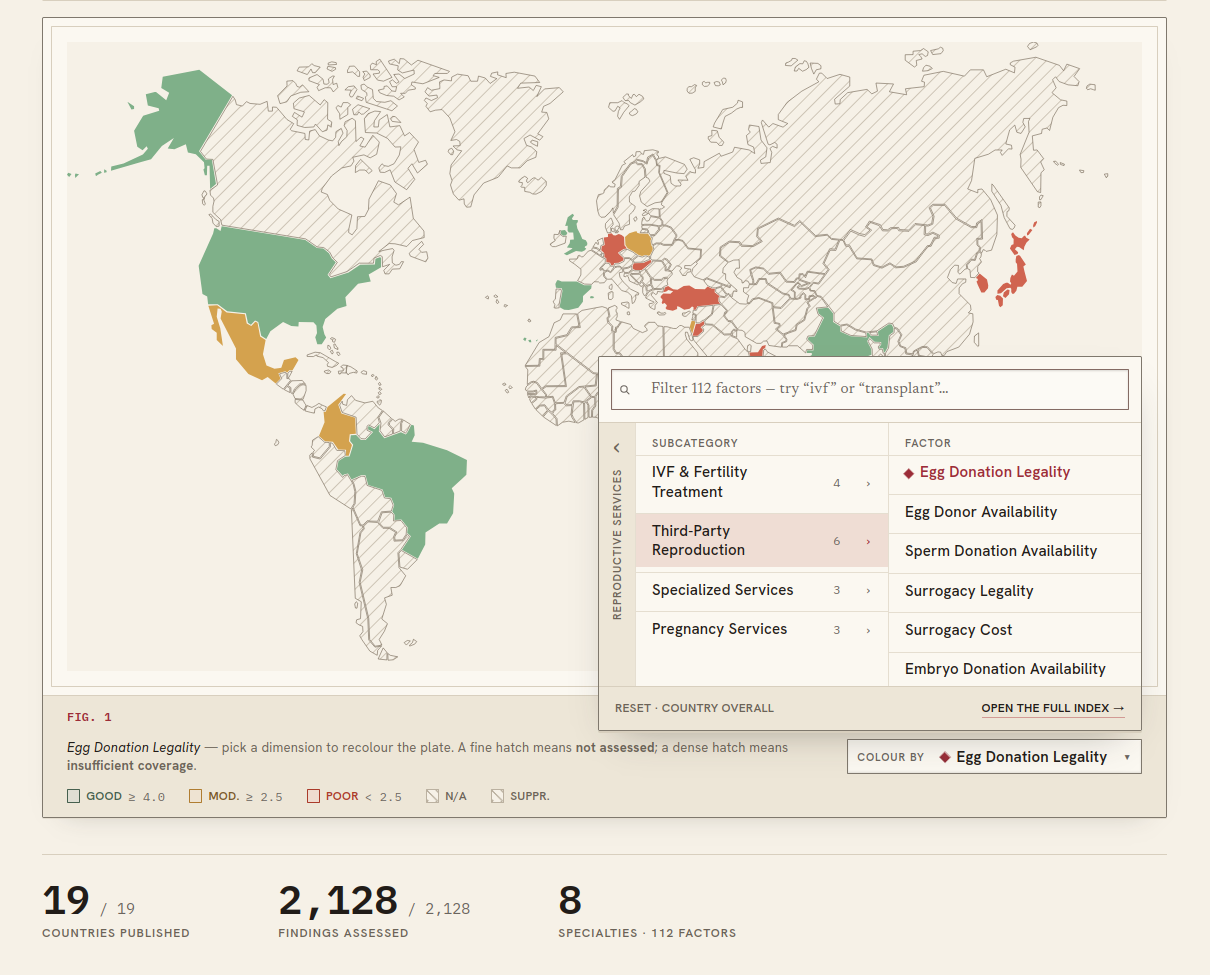The width and height of the screenshot is (1210, 975).
Task: Choose the Surrogacy Cost factor
Action: tap(1014, 631)
